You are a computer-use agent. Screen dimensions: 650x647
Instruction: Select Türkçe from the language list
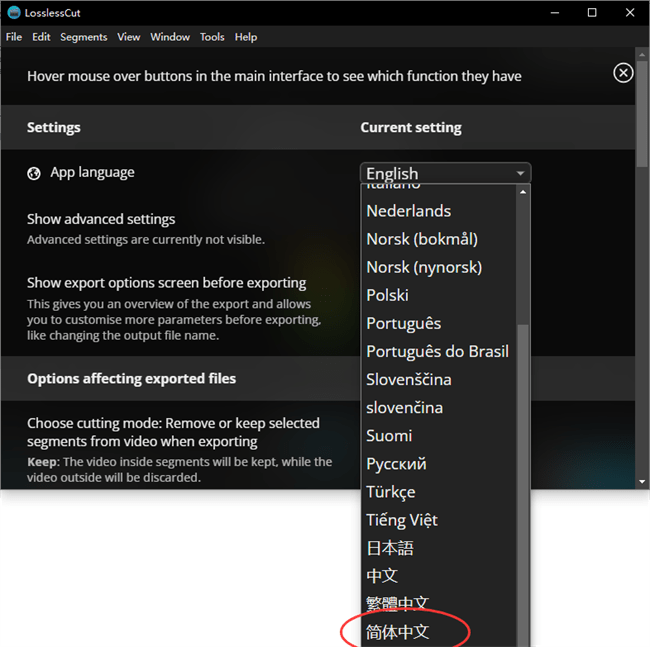(390, 492)
